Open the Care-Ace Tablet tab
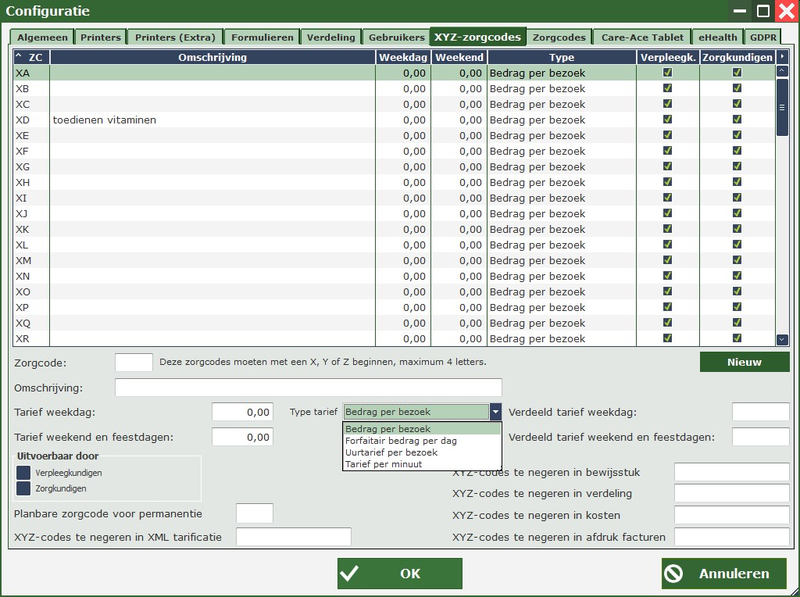800x597 pixels. [x=642, y=37]
